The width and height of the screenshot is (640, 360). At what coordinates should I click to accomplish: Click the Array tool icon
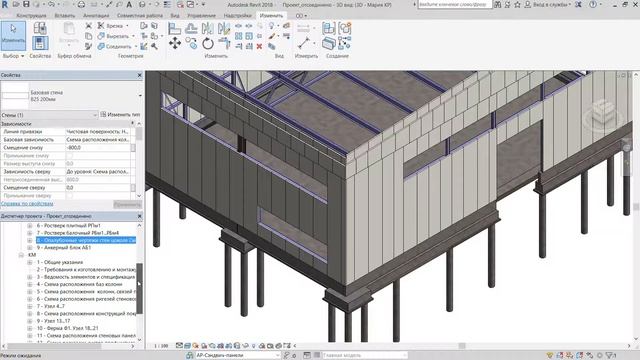click(238, 36)
